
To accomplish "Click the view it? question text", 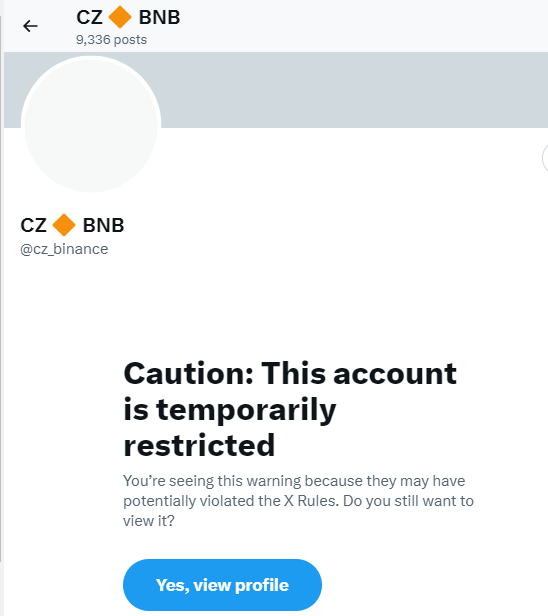I will 148,521.
